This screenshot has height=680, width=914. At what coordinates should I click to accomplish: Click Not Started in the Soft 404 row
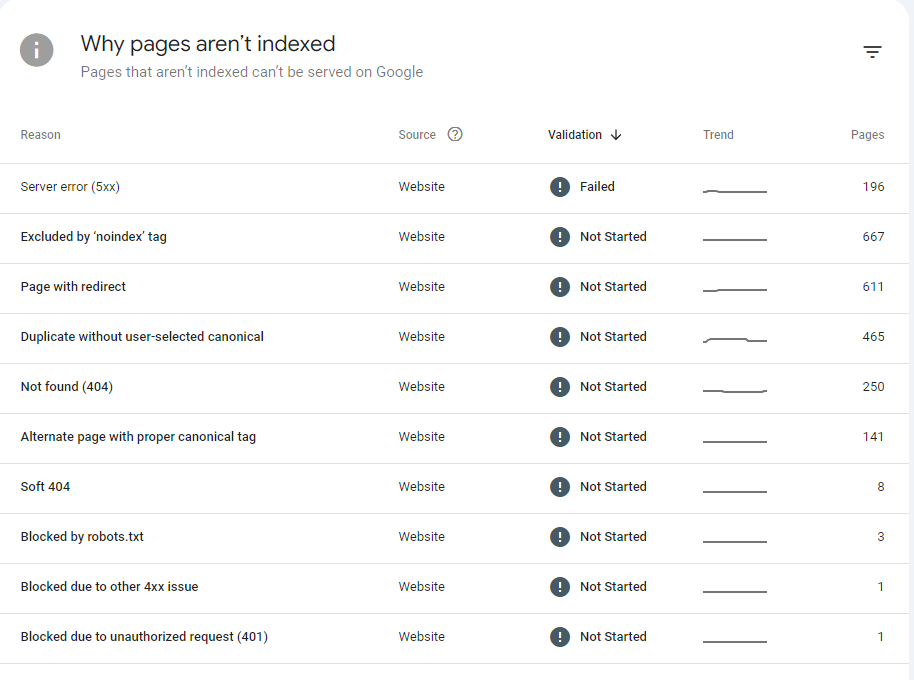[613, 487]
